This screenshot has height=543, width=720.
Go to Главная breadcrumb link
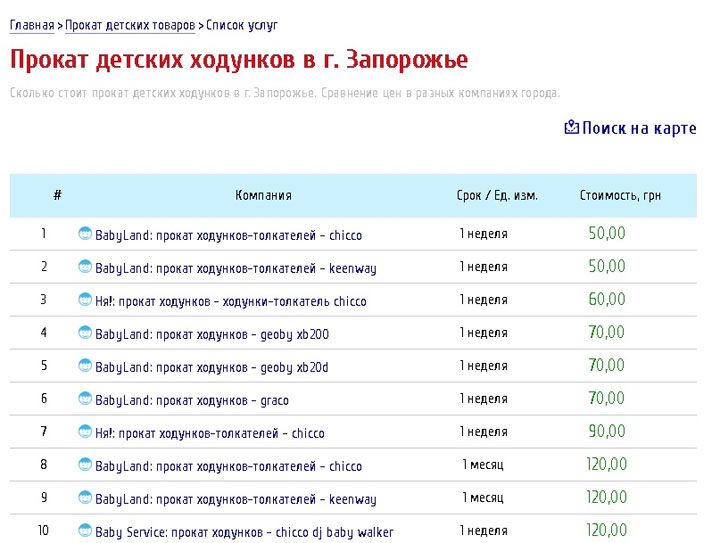pyautogui.click(x=32, y=24)
